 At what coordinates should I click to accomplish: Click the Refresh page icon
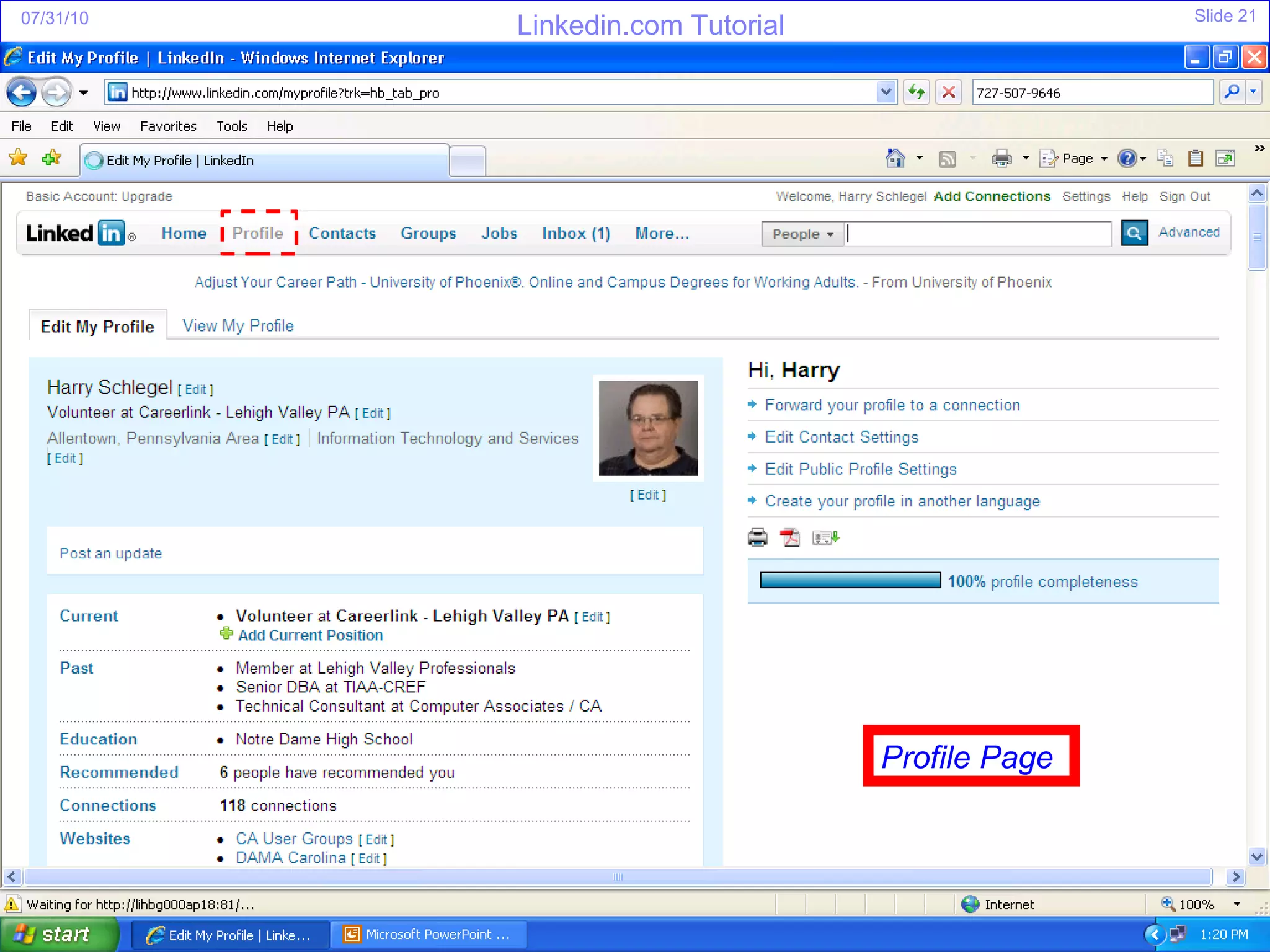916,92
